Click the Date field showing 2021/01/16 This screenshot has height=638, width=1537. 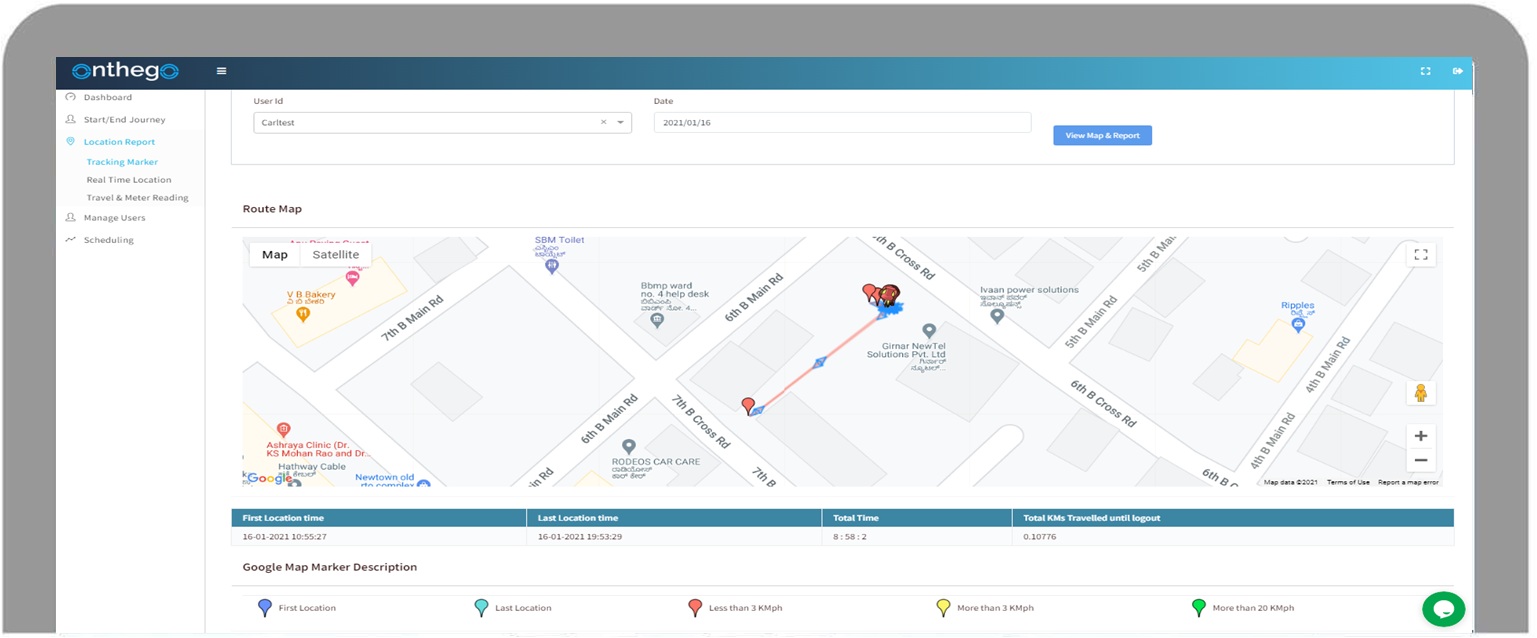point(842,122)
